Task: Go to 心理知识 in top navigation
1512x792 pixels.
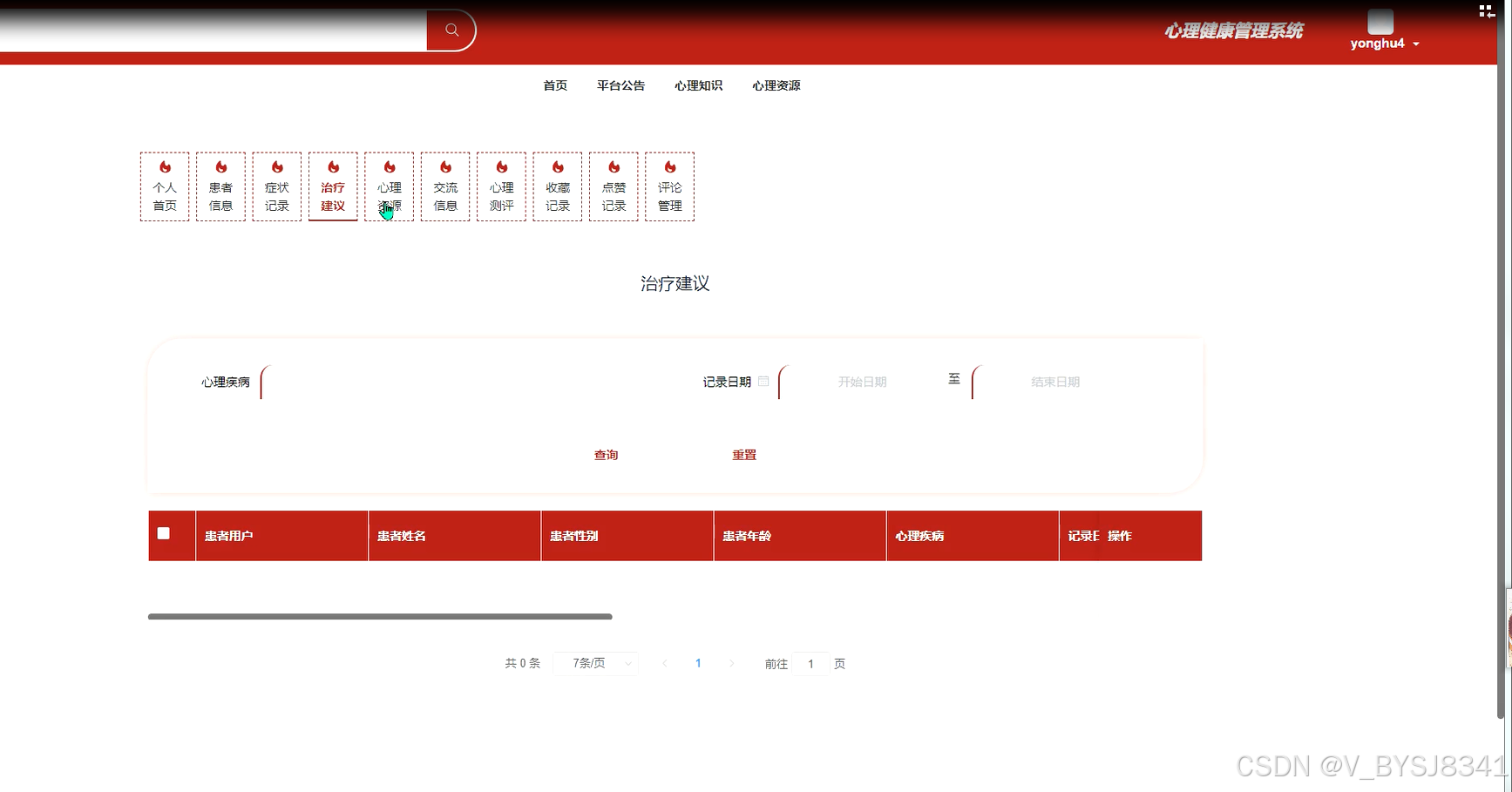Action: [x=698, y=85]
